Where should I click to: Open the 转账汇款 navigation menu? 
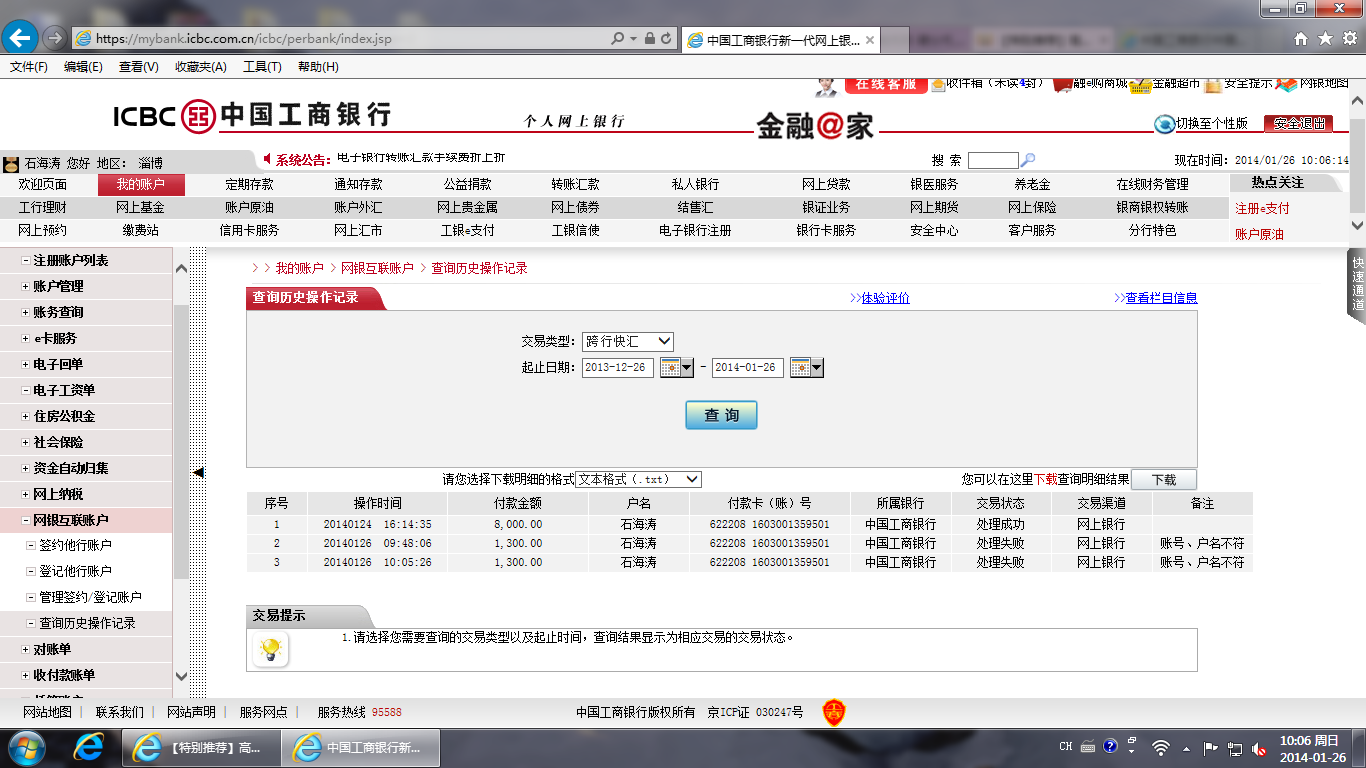pos(575,185)
